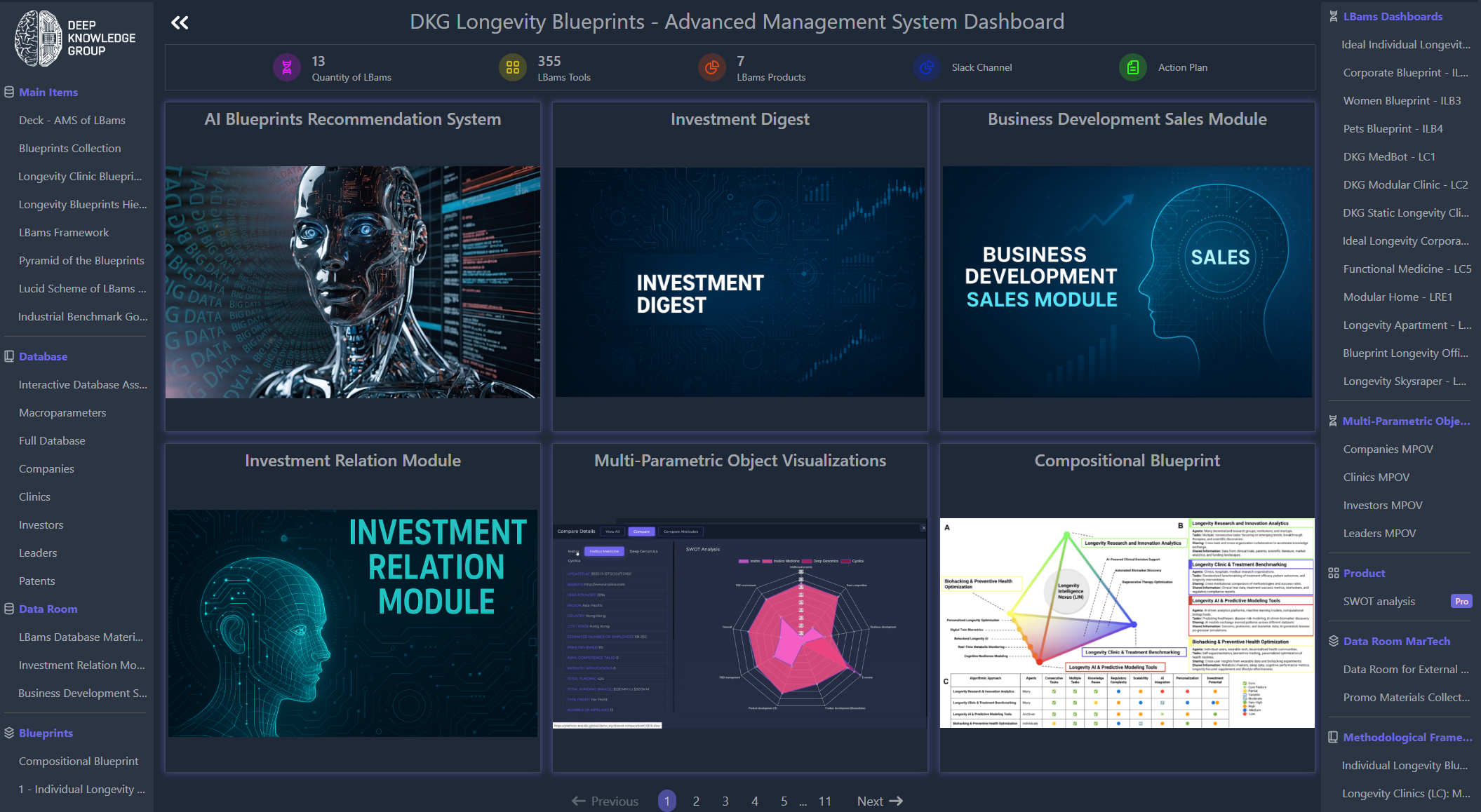Screen dimensions: 1481x812
Task: Select Companies MPOV from the right panel
Action: pyautogui.click(x=1388, y=449)
